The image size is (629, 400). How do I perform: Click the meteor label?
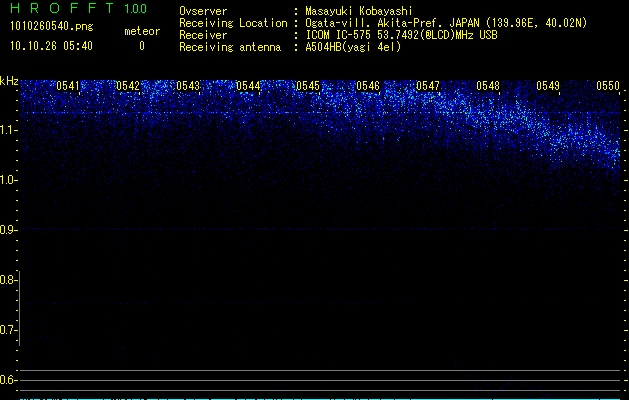[x=142, y=31]
